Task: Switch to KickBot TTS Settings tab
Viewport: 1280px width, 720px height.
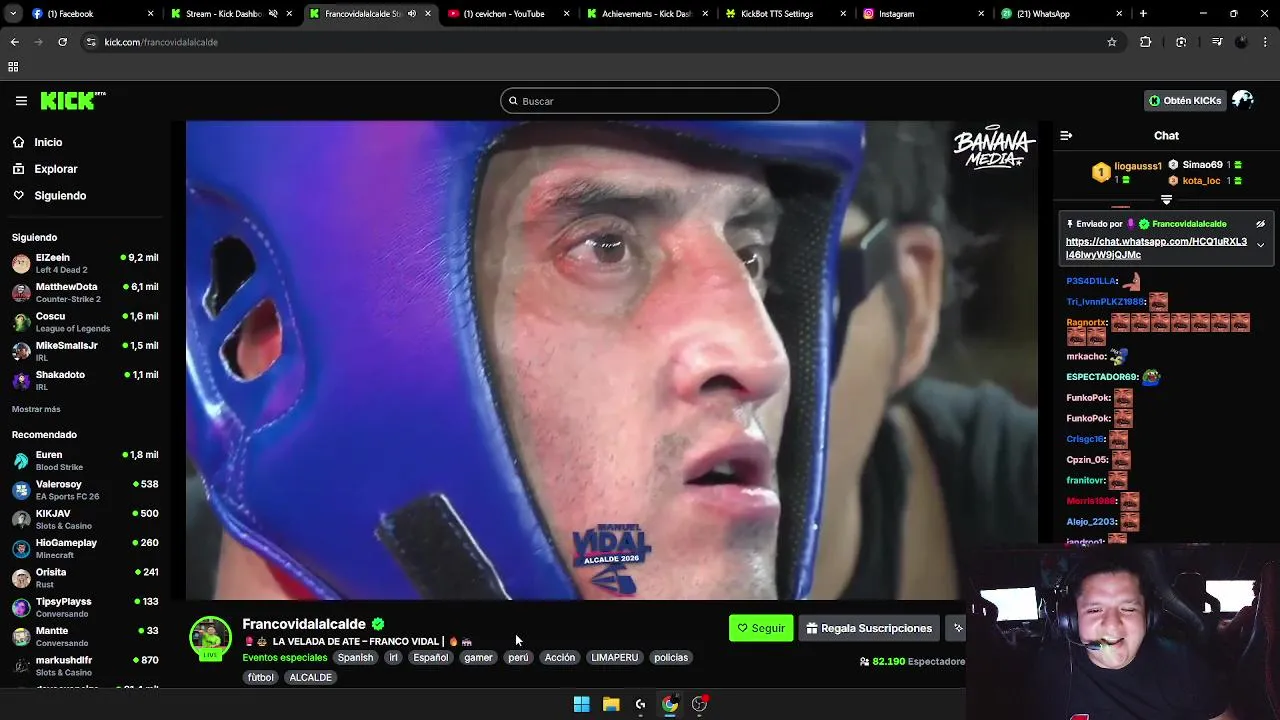Action: 785,14
